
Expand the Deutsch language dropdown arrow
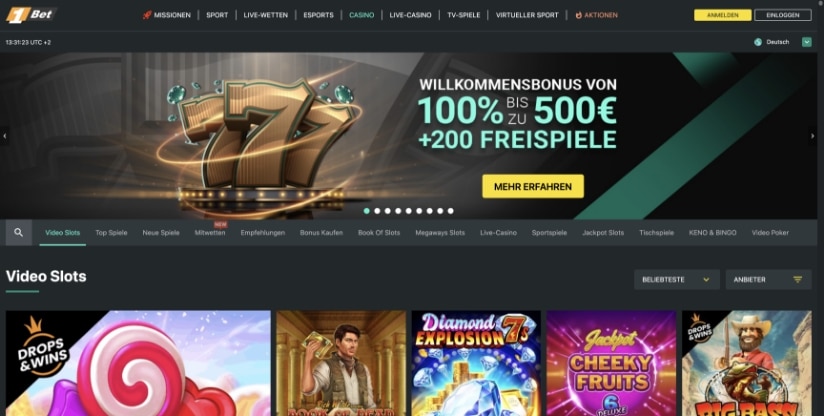coord(807,42)
